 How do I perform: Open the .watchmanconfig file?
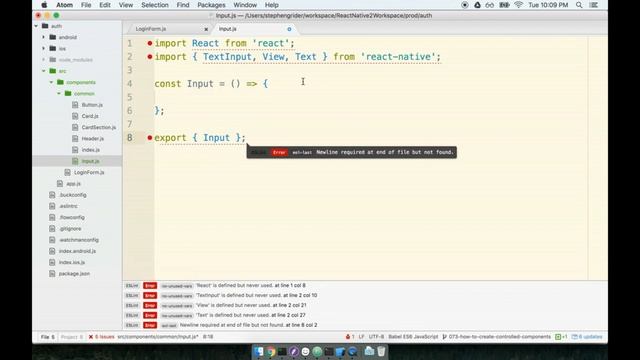point(79,240)
